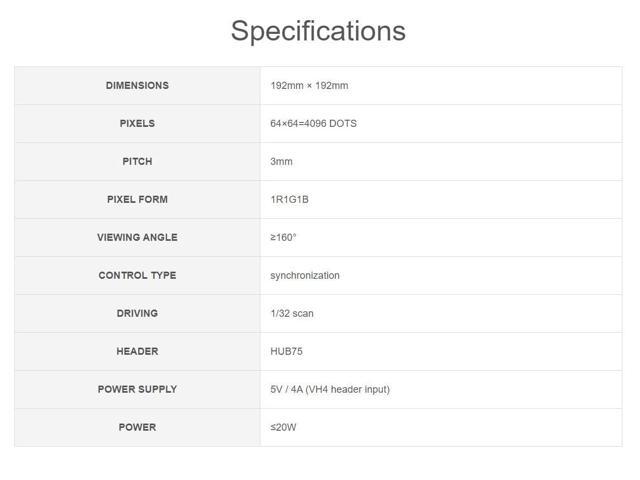Select the PIXEL FORM label

tap(137, 200)
